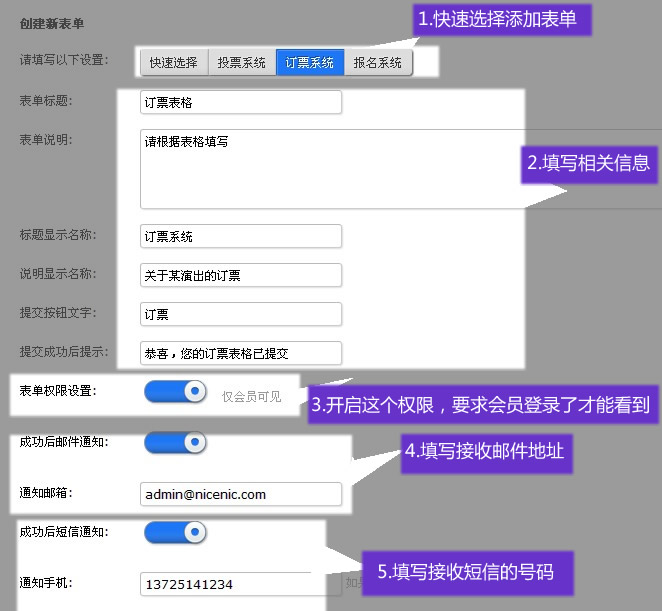This screenshot has width=662, height=611.
Task: Edit the 提交成功后提示 field
Action: (241, 353)
